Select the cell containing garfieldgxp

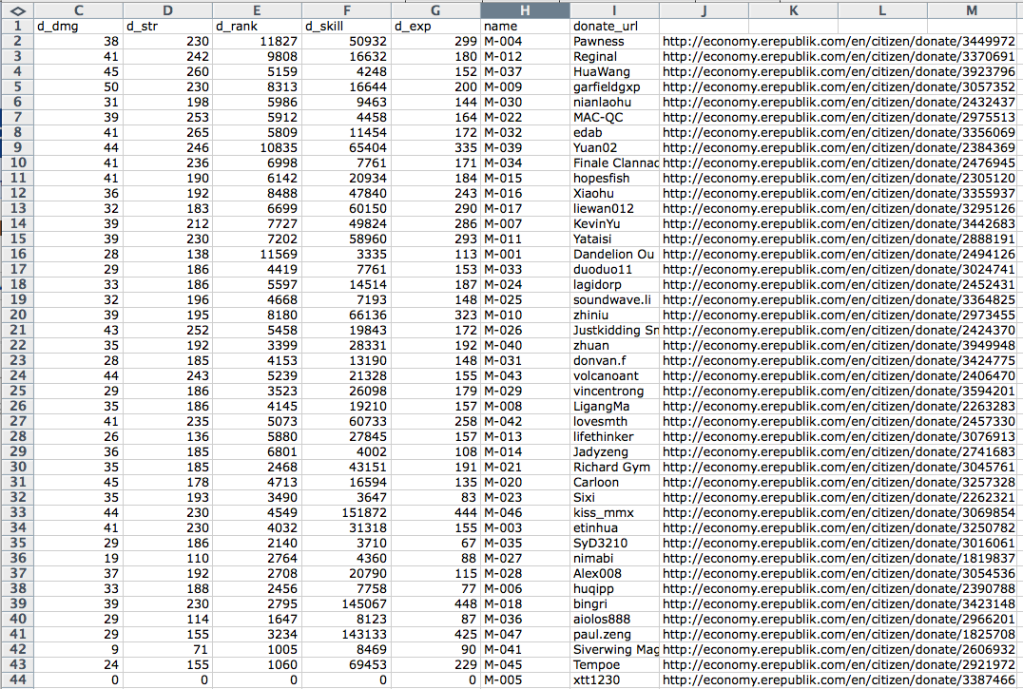coord(614,87)
